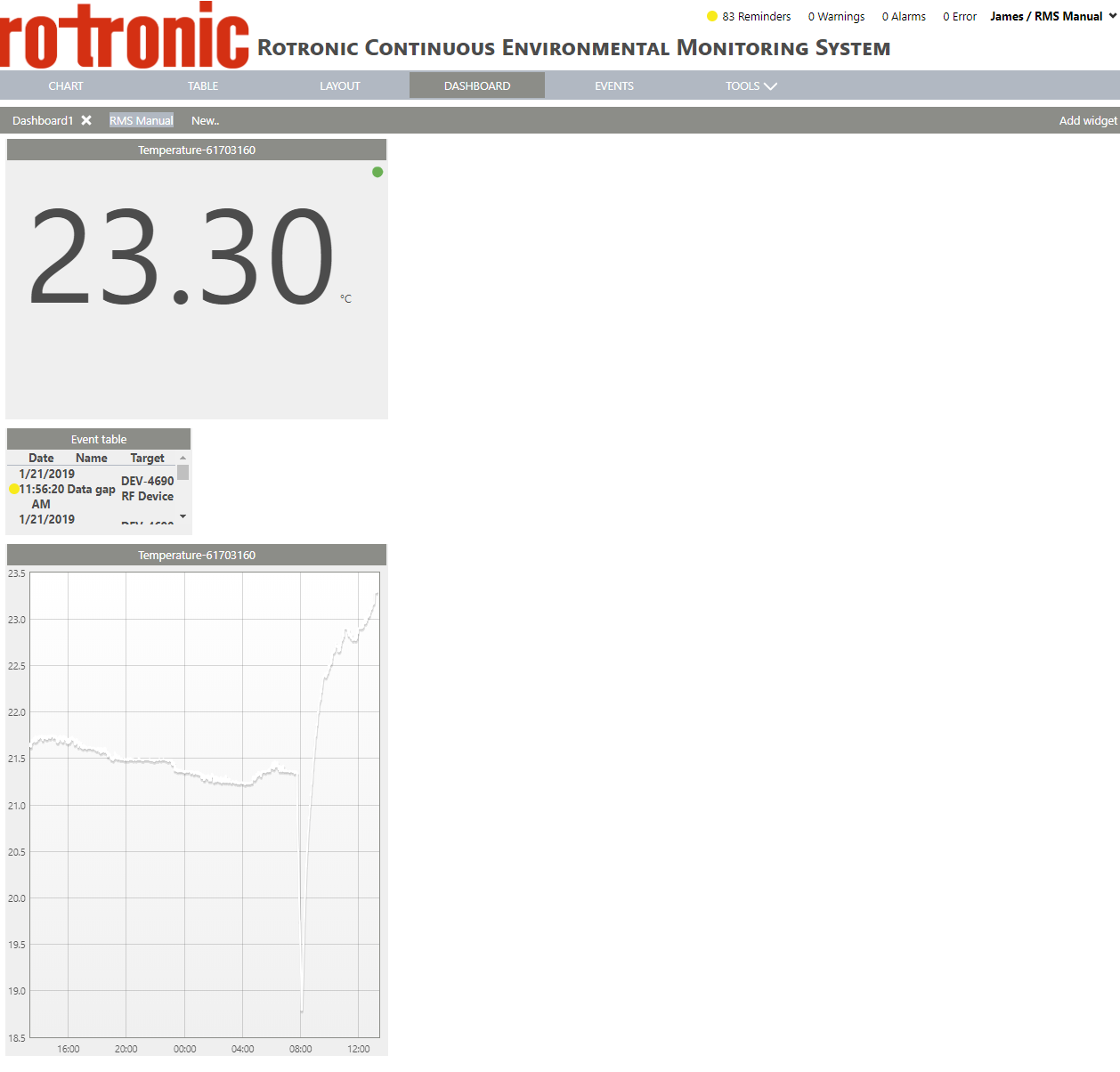Screen dimensions: 1120x1072
Task: Open the 0 Error link
Action: point(960,16)
